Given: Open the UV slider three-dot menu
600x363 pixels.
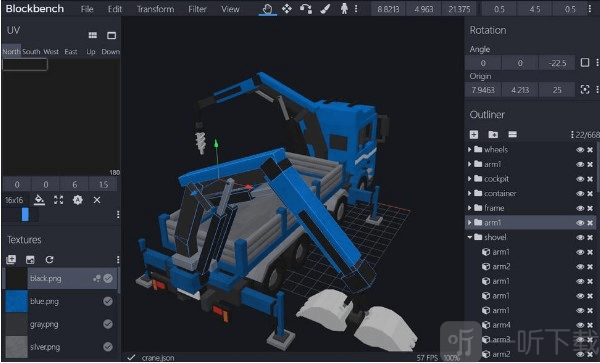Looking at the screenshot, I should (x=118, y=215).
